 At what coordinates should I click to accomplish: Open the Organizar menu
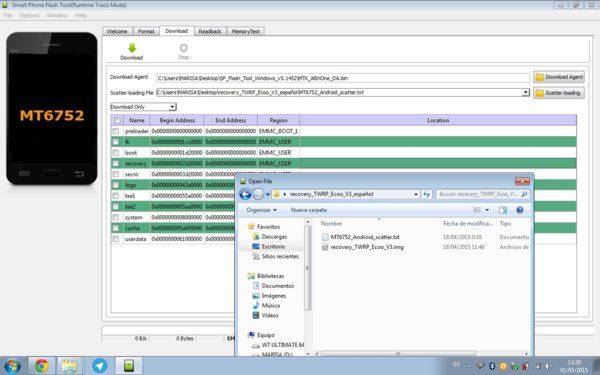pos(261,210)
